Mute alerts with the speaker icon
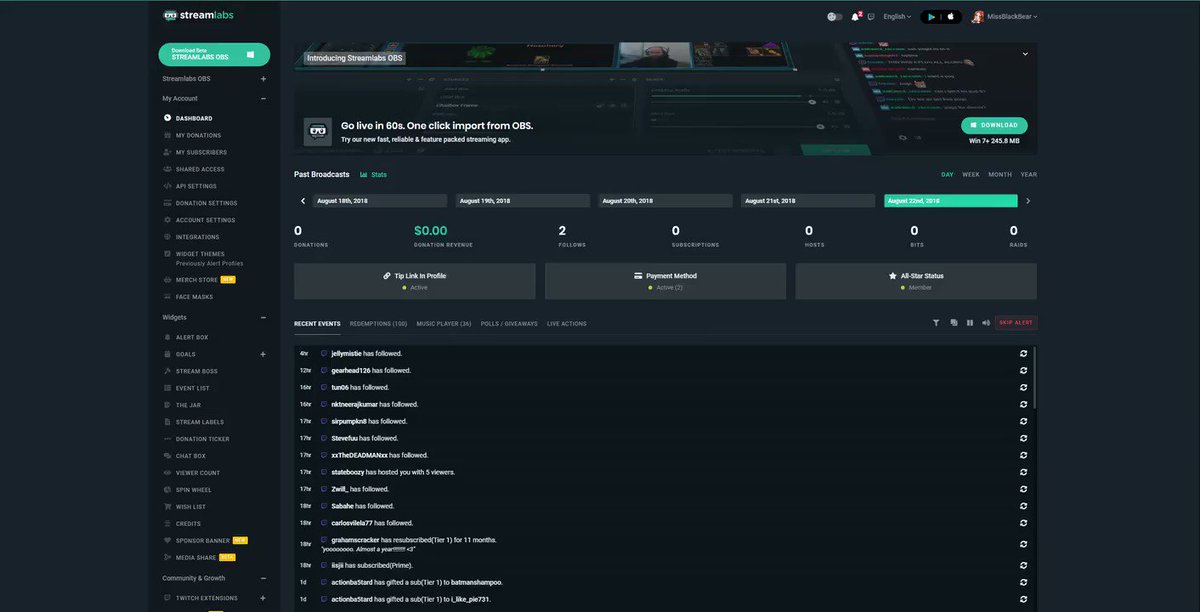 [986, 323]
